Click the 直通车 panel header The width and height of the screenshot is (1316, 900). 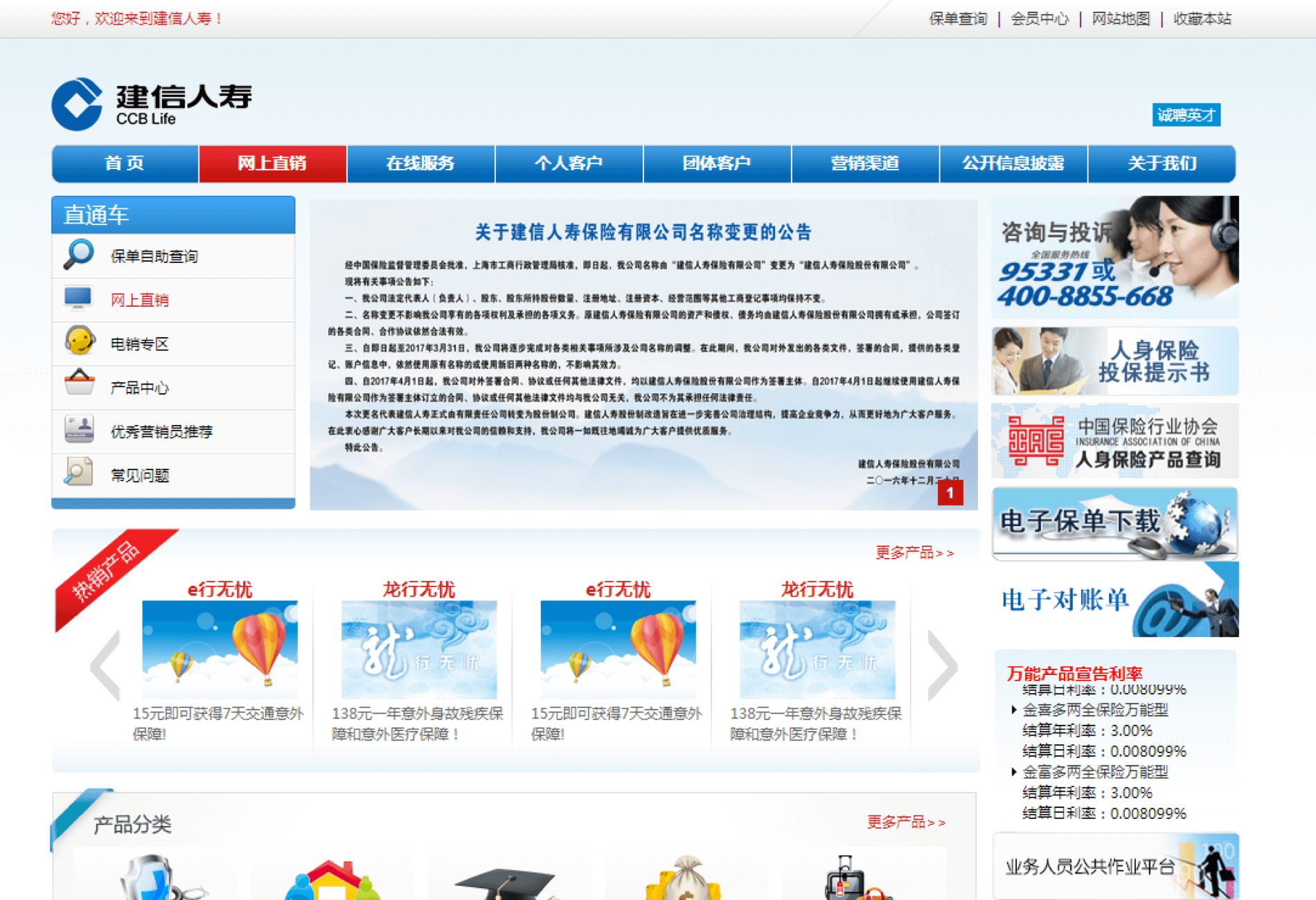click(x=173, y=215)
